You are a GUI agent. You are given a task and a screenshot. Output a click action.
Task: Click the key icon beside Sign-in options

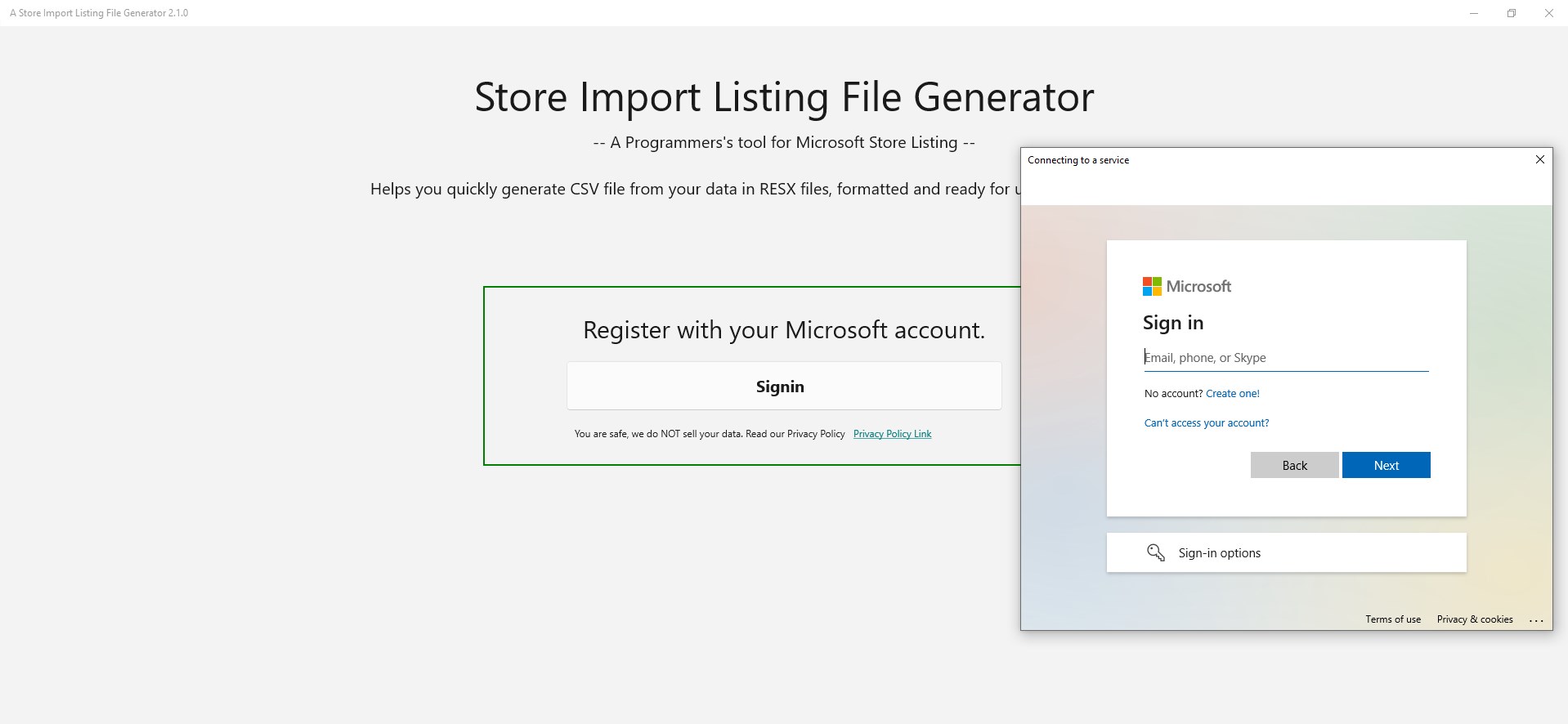pos(1155,553)
